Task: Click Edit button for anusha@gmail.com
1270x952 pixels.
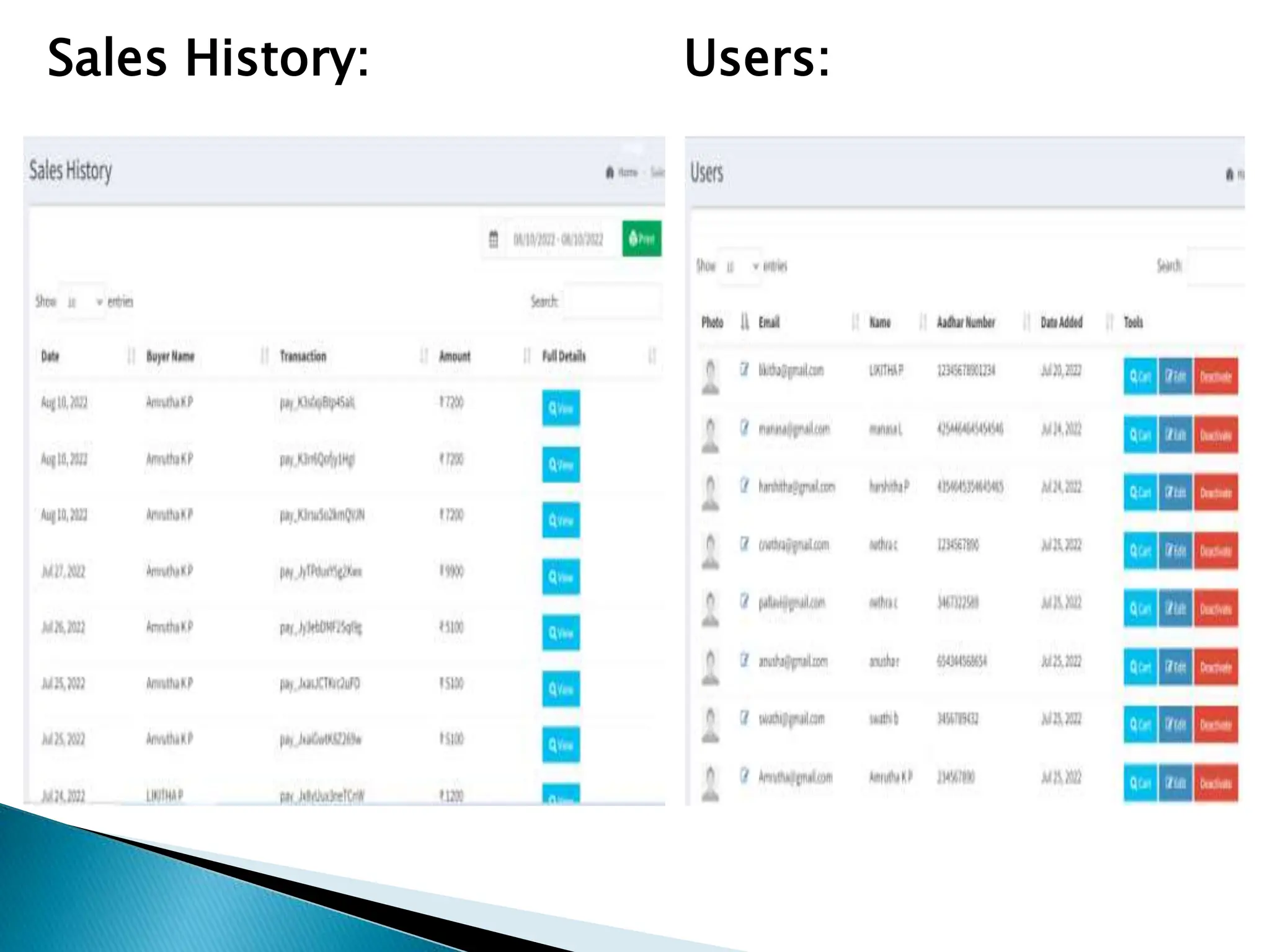Action: pos(1175,667)
